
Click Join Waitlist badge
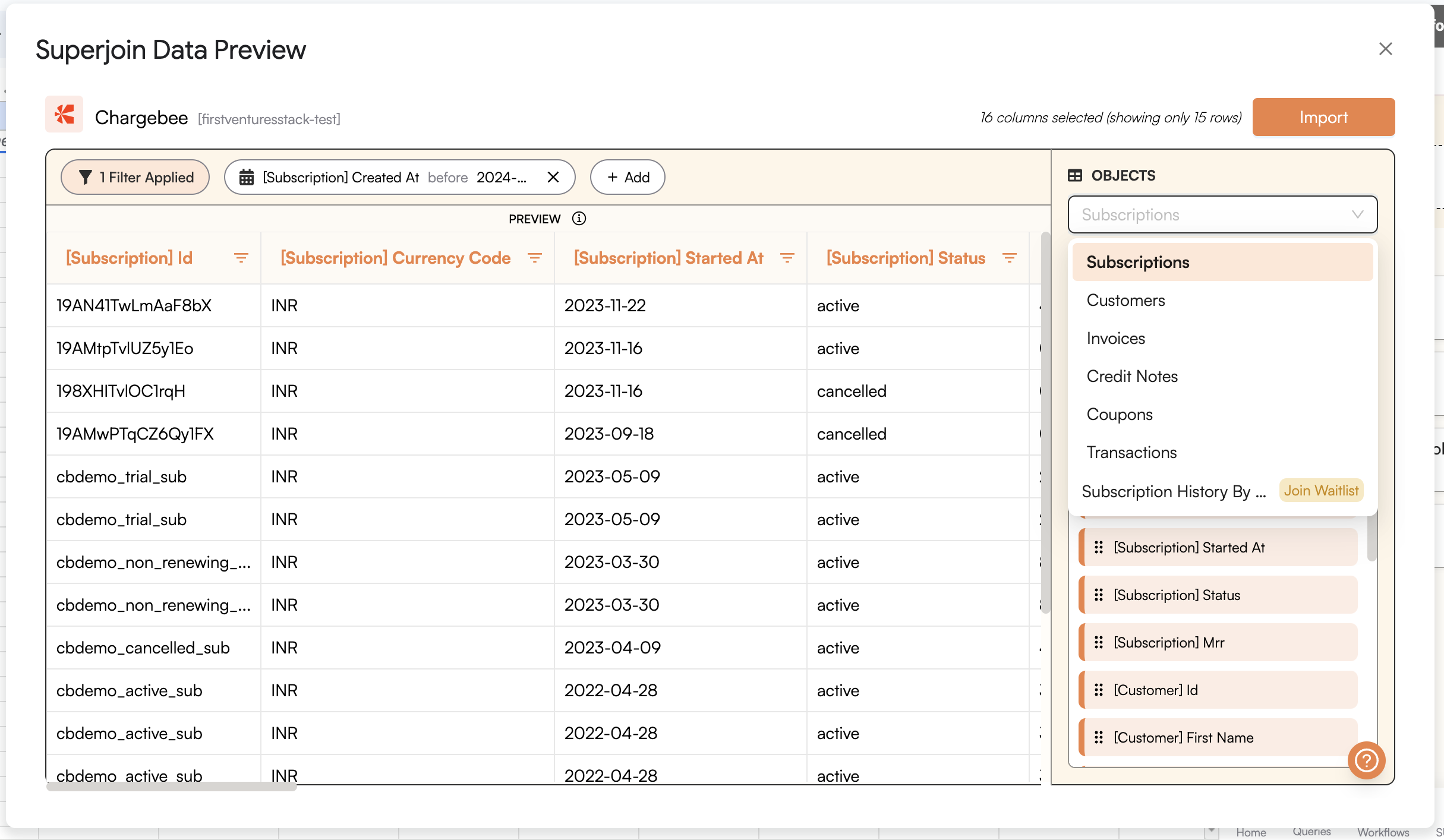coord(1320,491)
